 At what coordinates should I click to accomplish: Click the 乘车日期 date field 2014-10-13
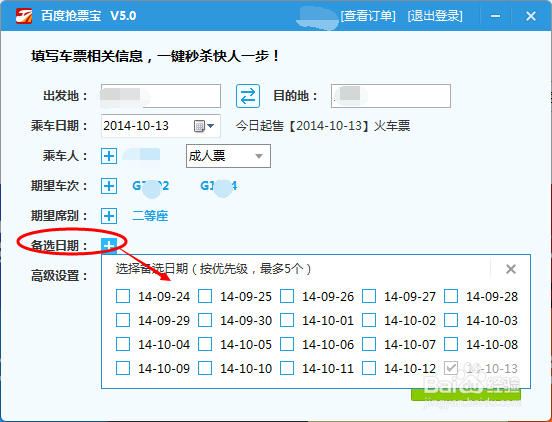click(161, 126)
